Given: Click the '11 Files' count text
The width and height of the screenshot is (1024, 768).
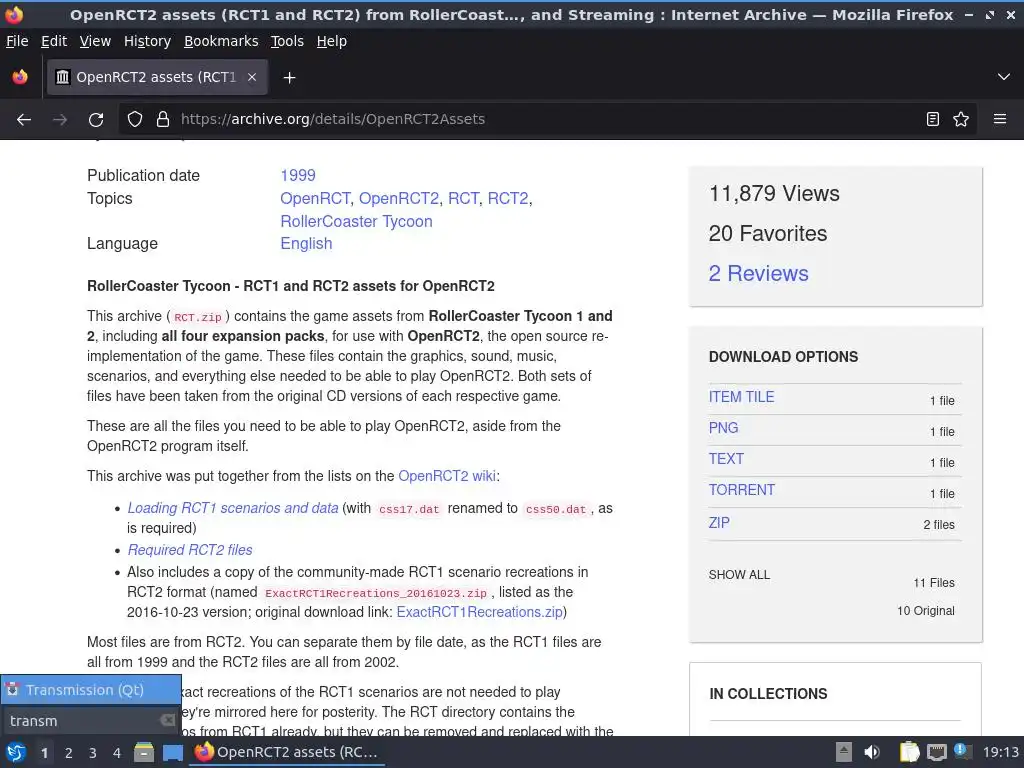Looking at the screenshot, I should tap(934, 583).
